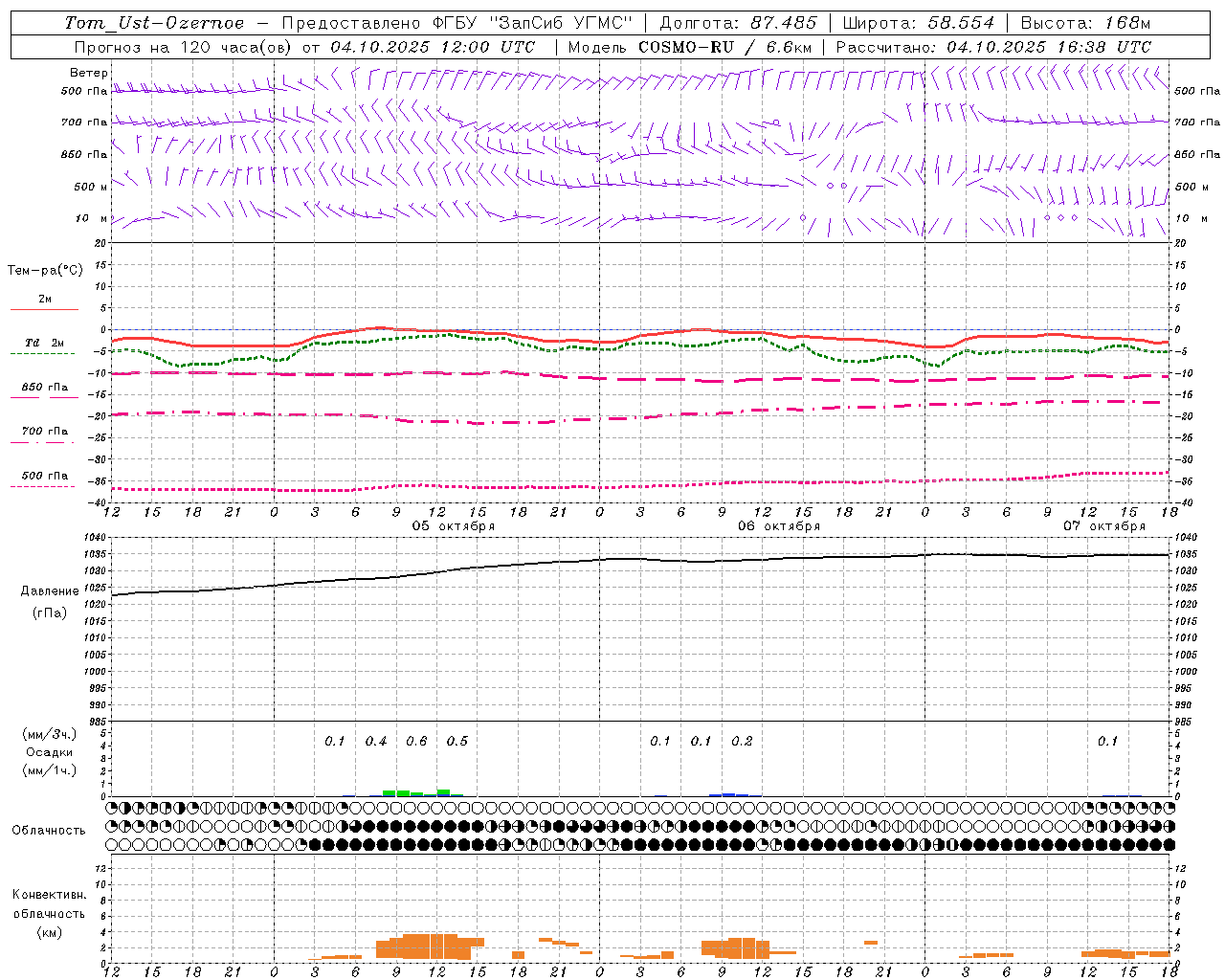Click the Модель COSMO-RU / 6.6км label
Screen dimensions: 1225x980
[x=690, y=47]
